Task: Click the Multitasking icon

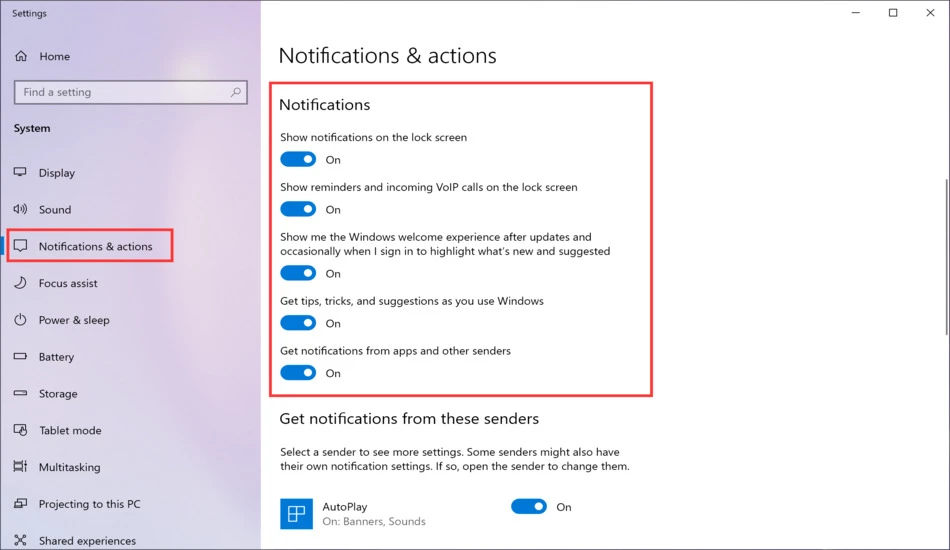Action: click(x=20, y=466)
